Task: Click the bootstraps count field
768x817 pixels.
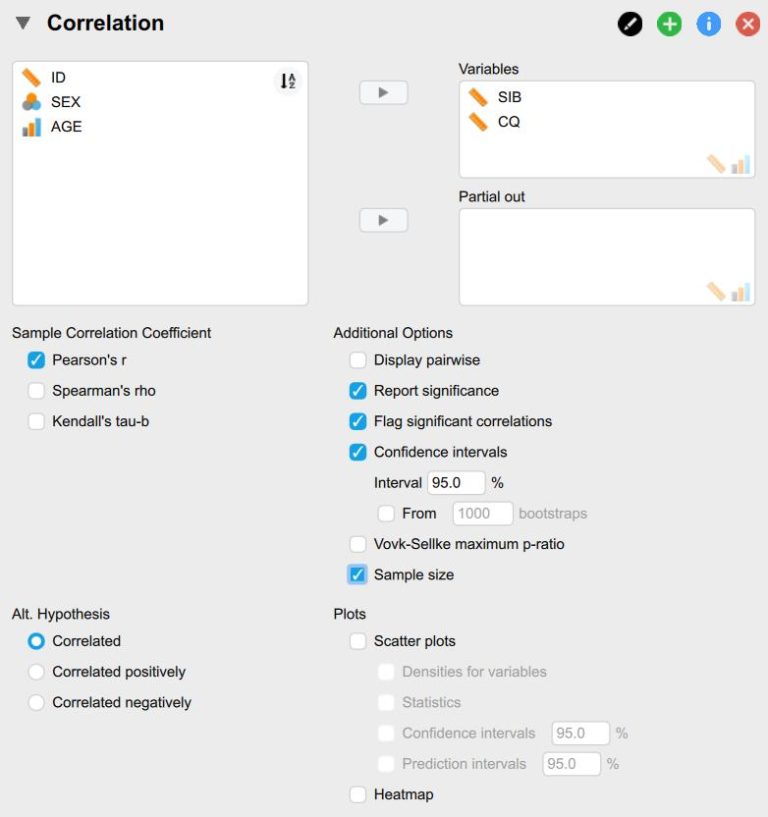Action: tap(482, 513)
